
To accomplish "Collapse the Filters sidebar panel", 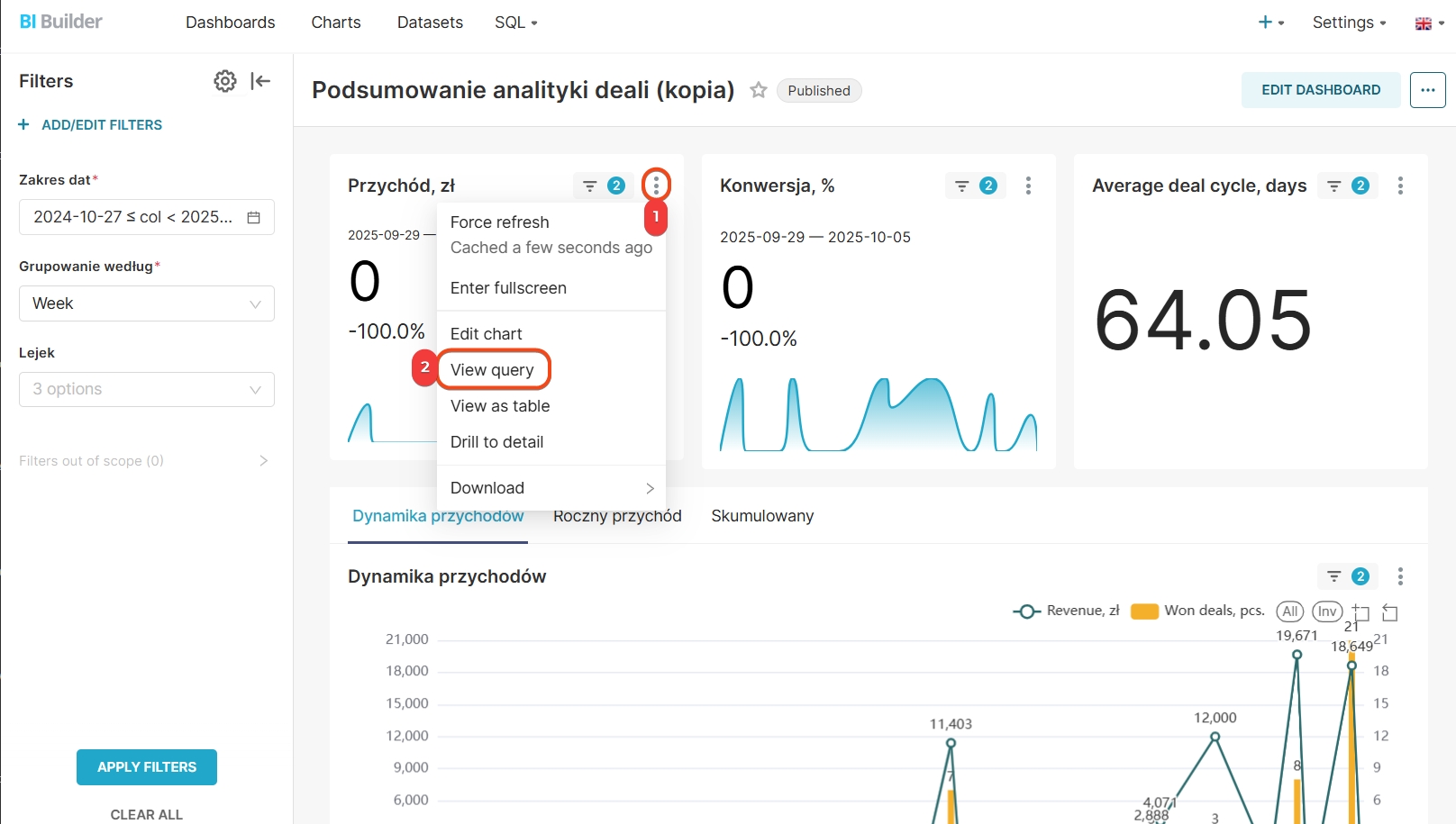I will click(260, 81).
